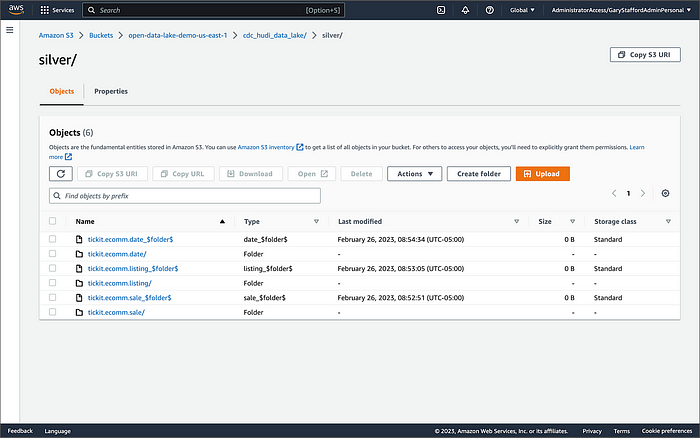The height and width of the screenshot is (438, 700).
Task: Click folder icon of tickit.ecomm.date/
Action: [x=79, y=254]
